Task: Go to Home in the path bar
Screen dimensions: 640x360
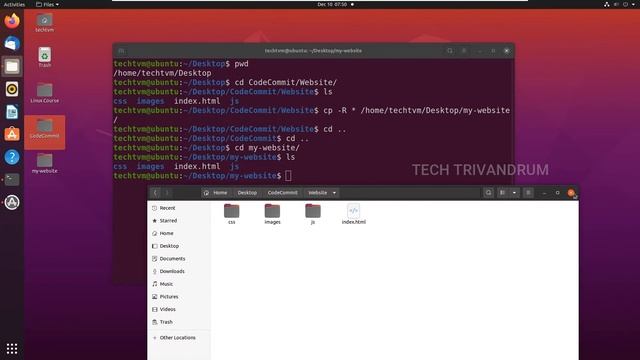Action: [x=216, y=193]
